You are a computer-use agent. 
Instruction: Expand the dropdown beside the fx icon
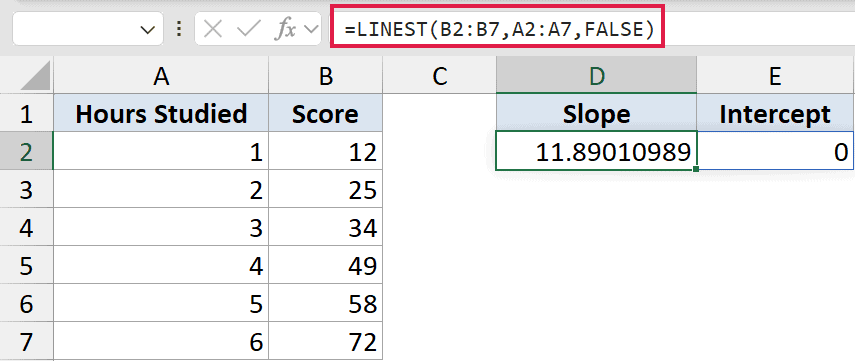point(312,30)
